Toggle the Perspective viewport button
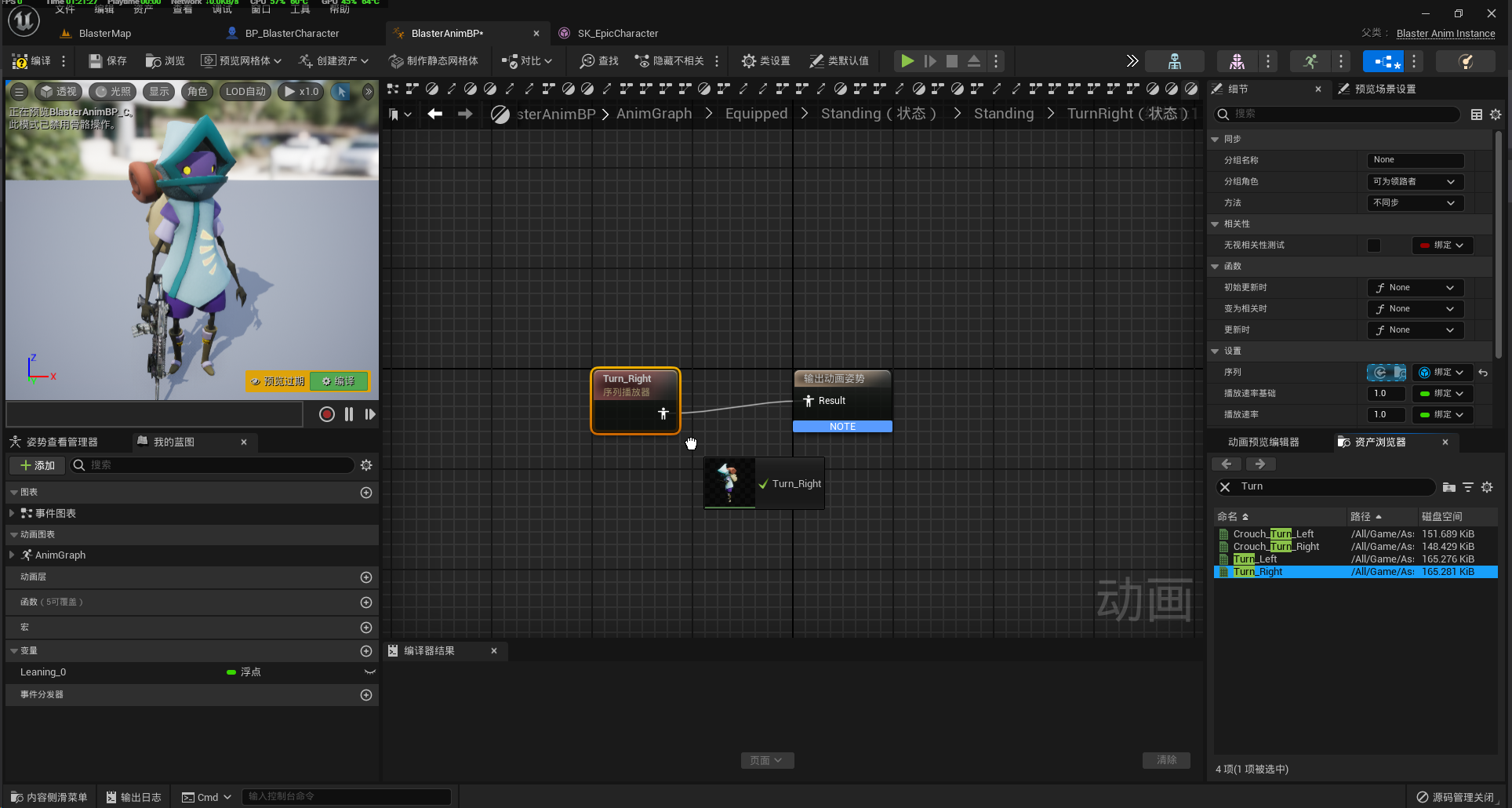1512x808 pixels. (59, 91)
